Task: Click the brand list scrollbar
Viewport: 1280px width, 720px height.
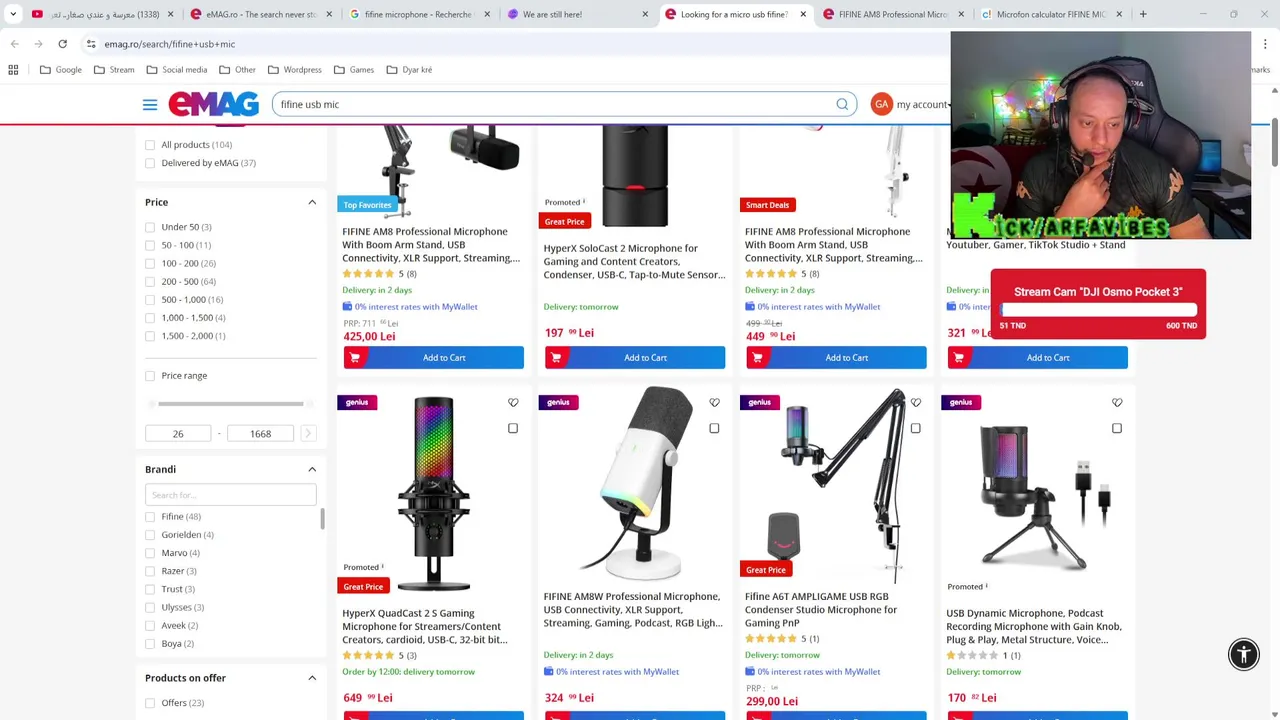Action: click(321, 519)
